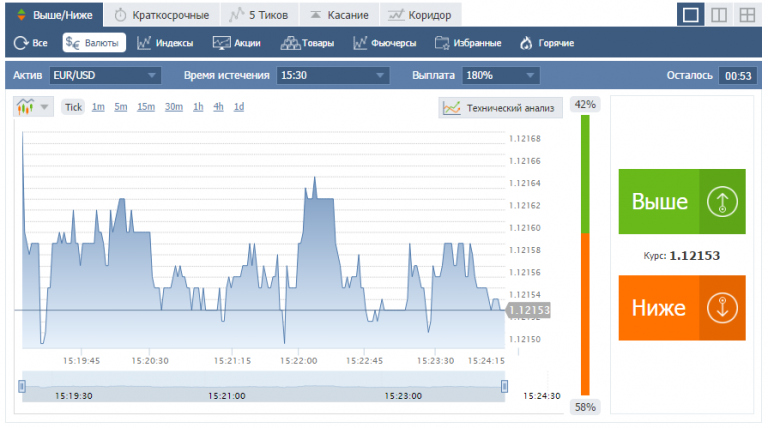Select the 5m chart interval
Image resolution: width=768 pixels, height=428 pixels.
(x=120, y=107)
